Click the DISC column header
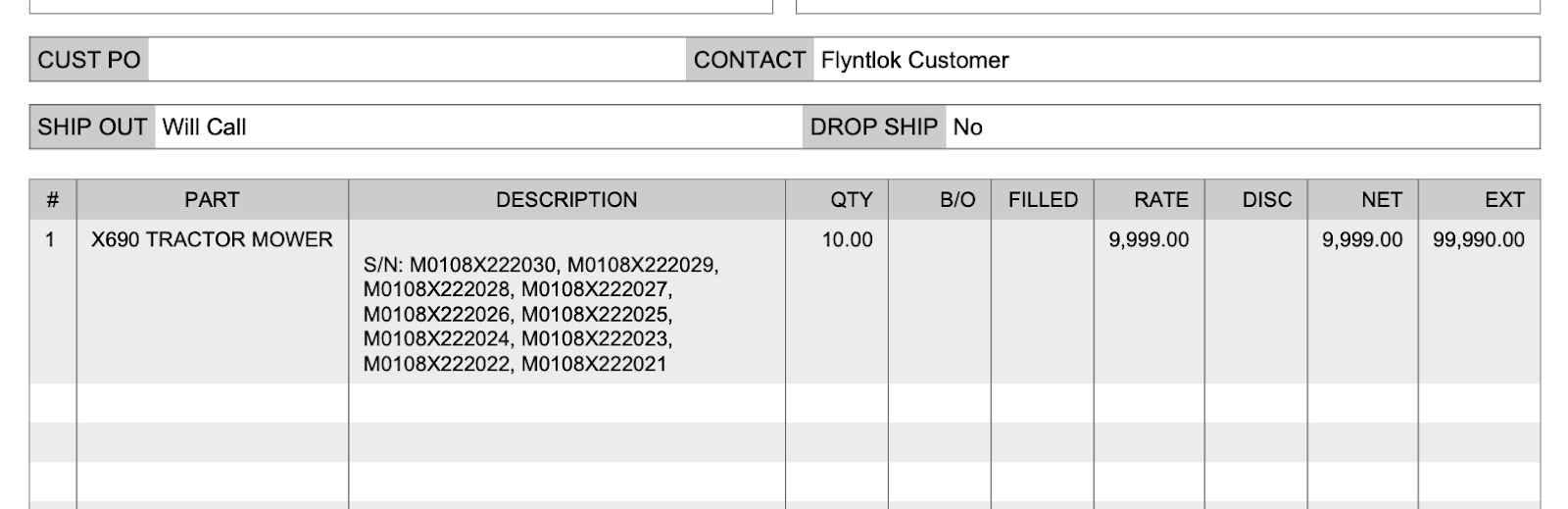This screenshot has width=1568, height=509. [x=1256, y=200]
